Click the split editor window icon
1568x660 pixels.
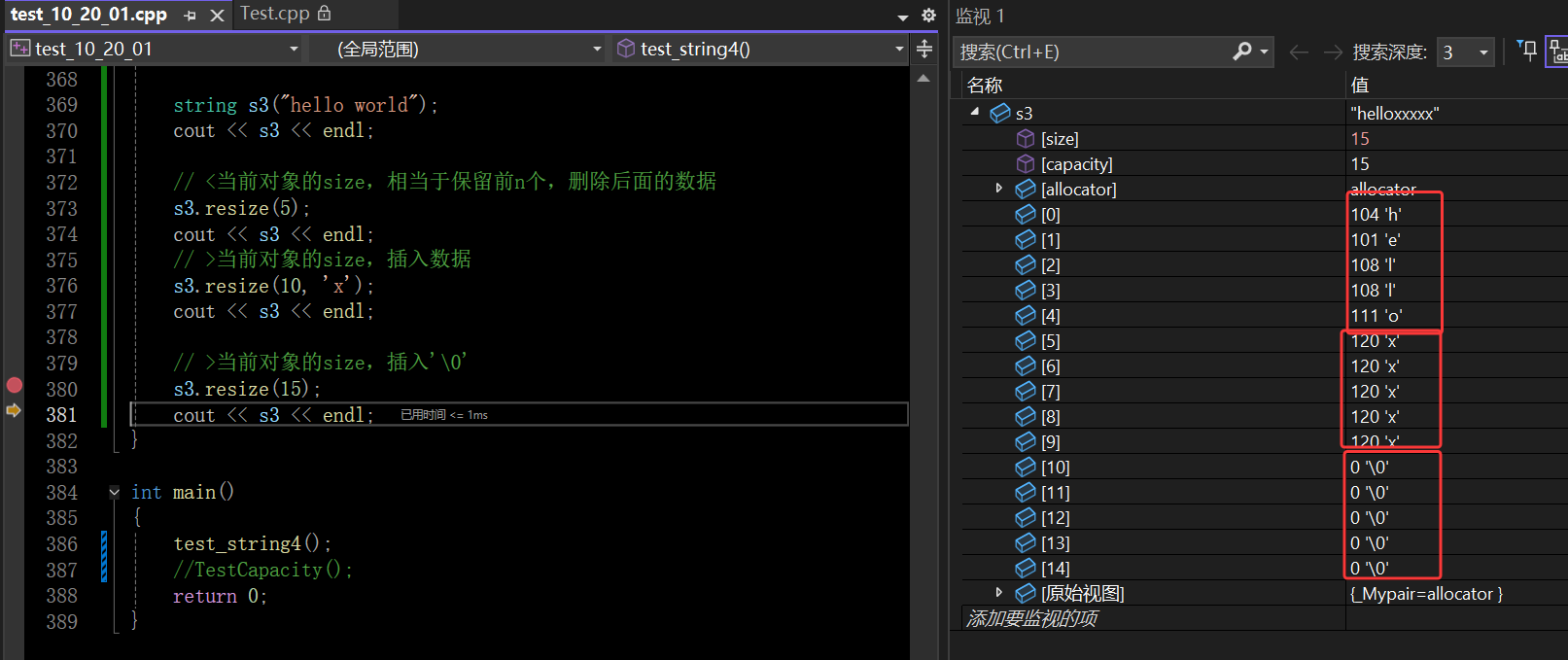pos(924,49)
